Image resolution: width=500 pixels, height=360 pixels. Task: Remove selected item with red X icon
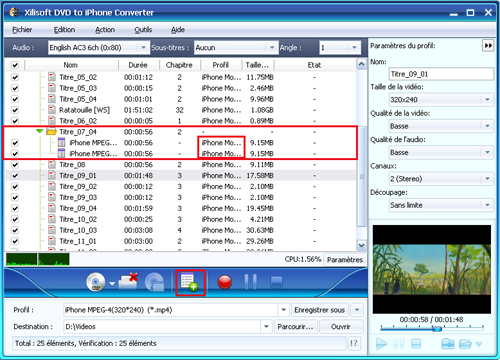(x=129, y=282)
